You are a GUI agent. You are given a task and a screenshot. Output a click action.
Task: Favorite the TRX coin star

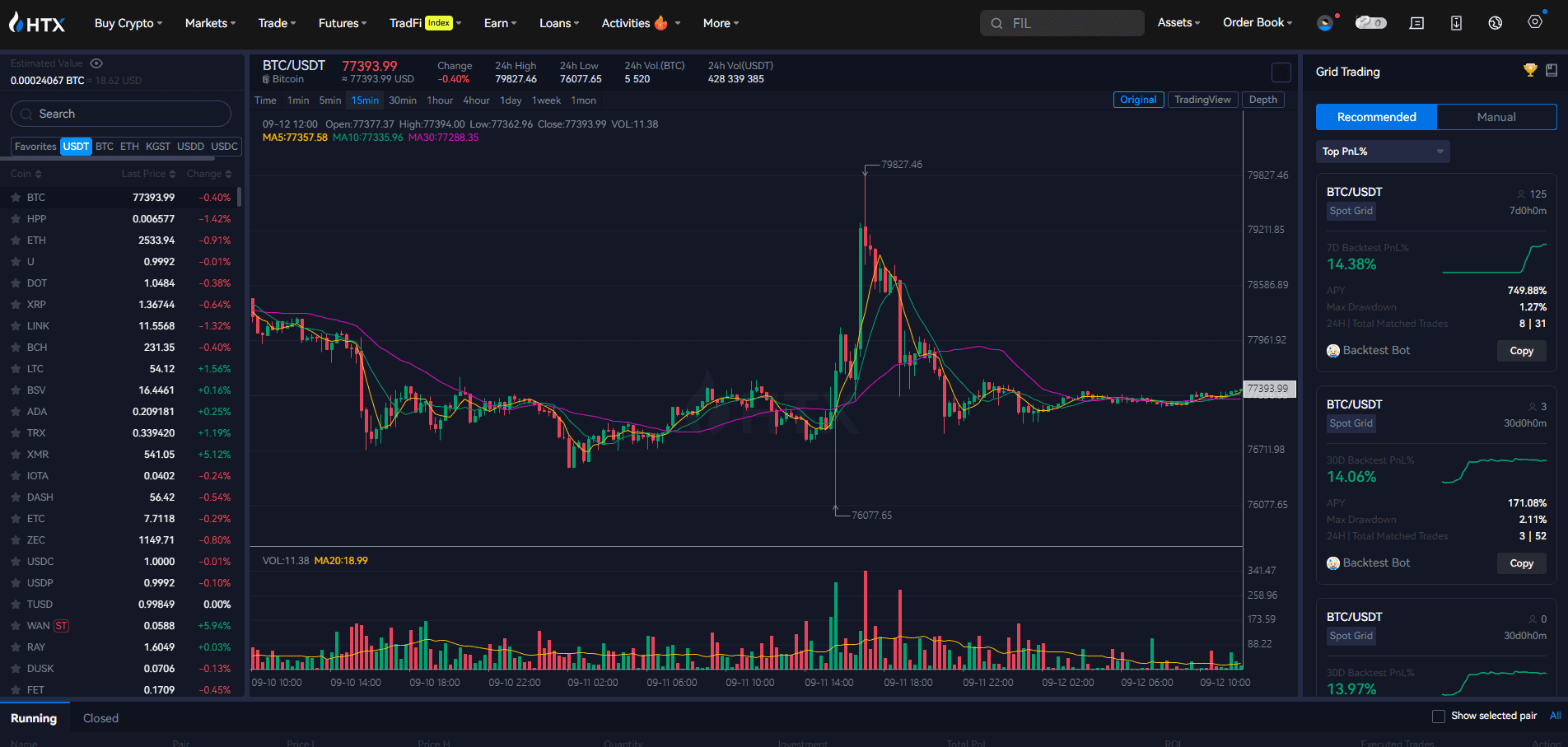(16, 433)
